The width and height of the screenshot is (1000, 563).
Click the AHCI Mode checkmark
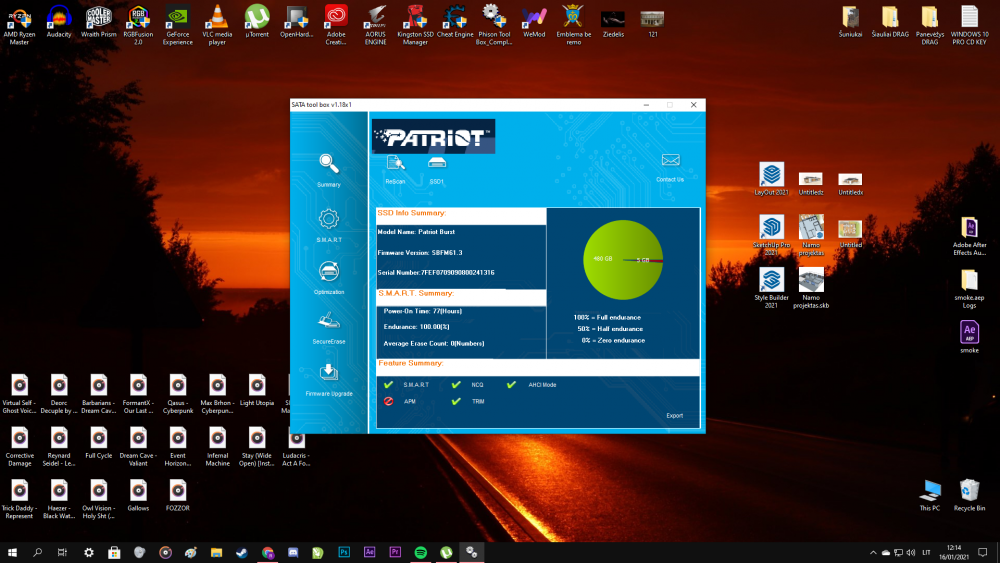(511, 384)
